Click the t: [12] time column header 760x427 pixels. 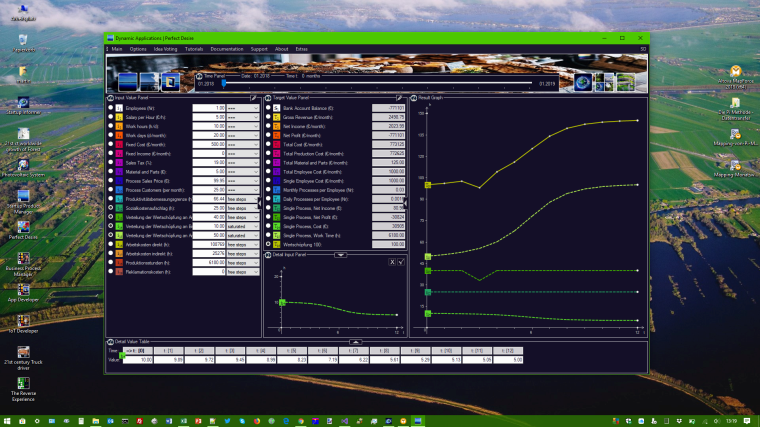click(x=508, y=350)
